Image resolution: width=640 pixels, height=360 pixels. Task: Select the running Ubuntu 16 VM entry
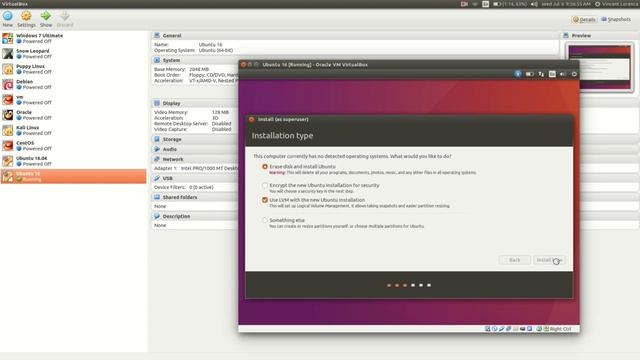(x=73, y=176)
